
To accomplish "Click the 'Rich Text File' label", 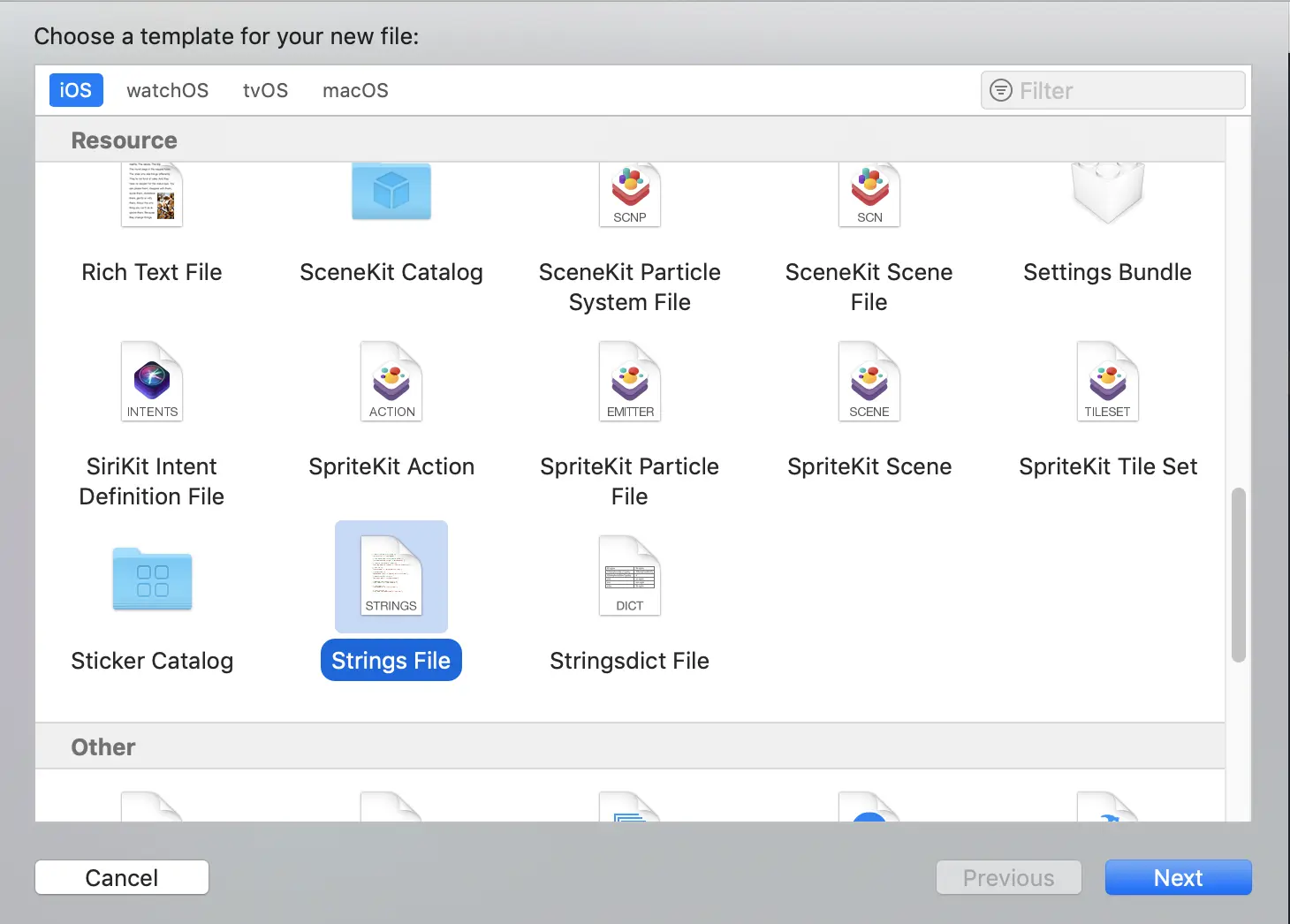I will 152,272.
